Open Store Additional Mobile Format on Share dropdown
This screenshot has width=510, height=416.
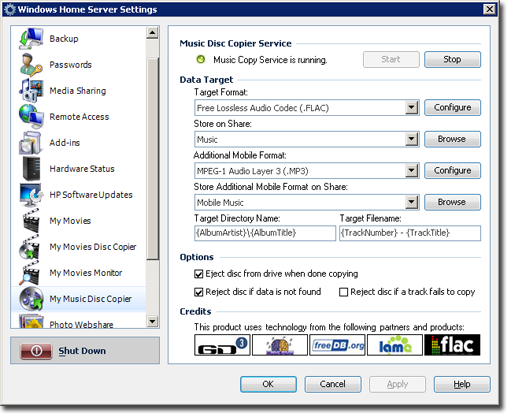[x=412, y=202]
